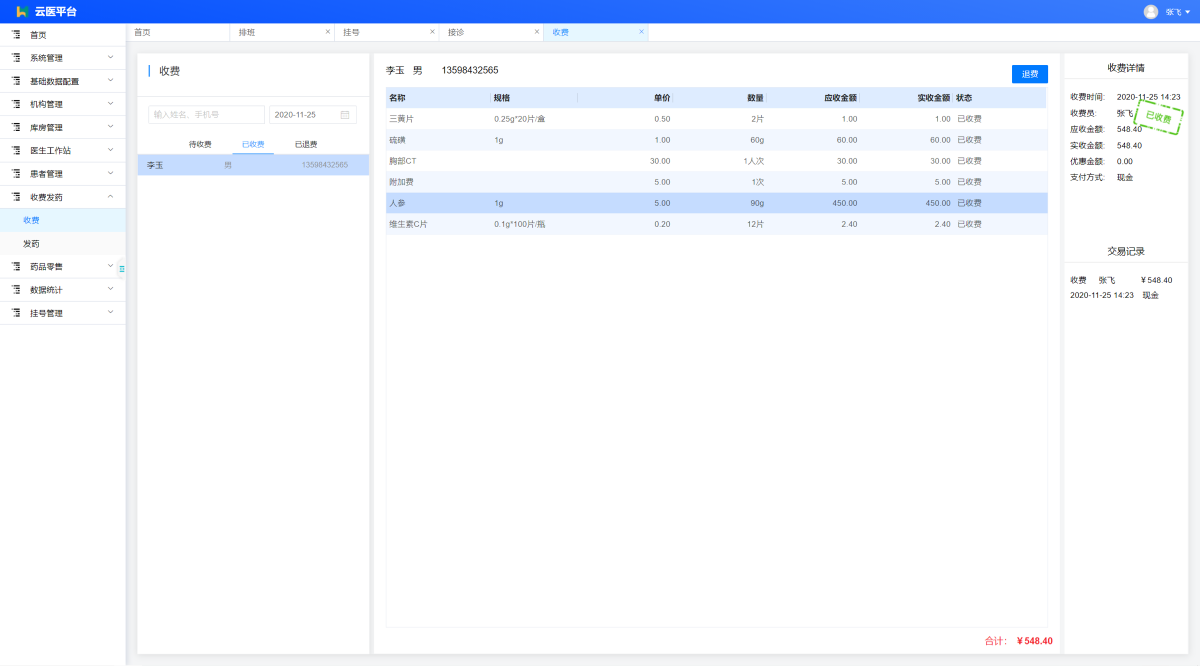Click the user avatar icon
Image resolution: width=1200 pixels, height=666 pixels.
coord(1150,11)
